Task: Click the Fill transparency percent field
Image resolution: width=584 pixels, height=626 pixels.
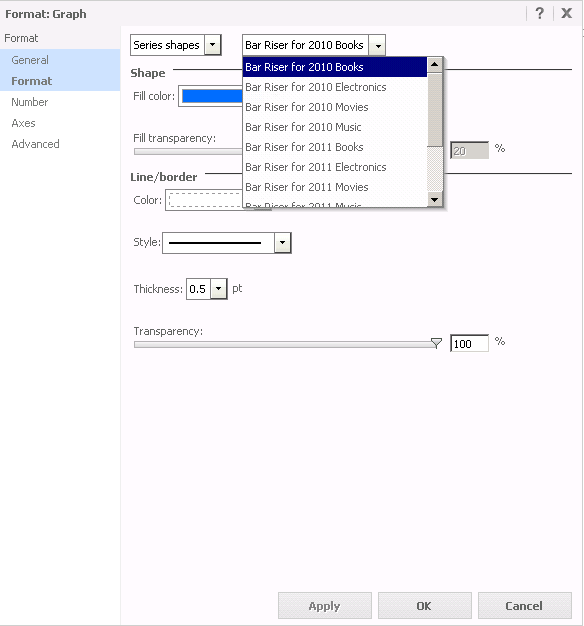Action: 469,151
